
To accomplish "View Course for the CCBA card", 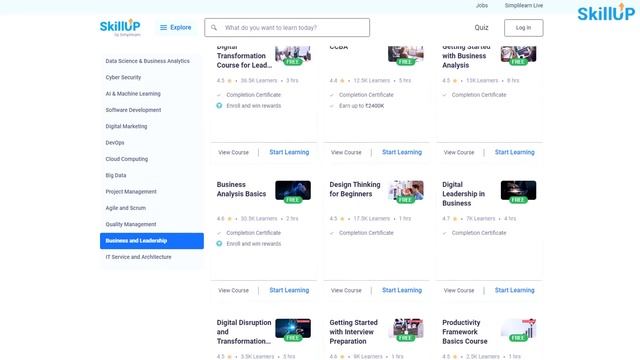I will (x=346, y=152).
